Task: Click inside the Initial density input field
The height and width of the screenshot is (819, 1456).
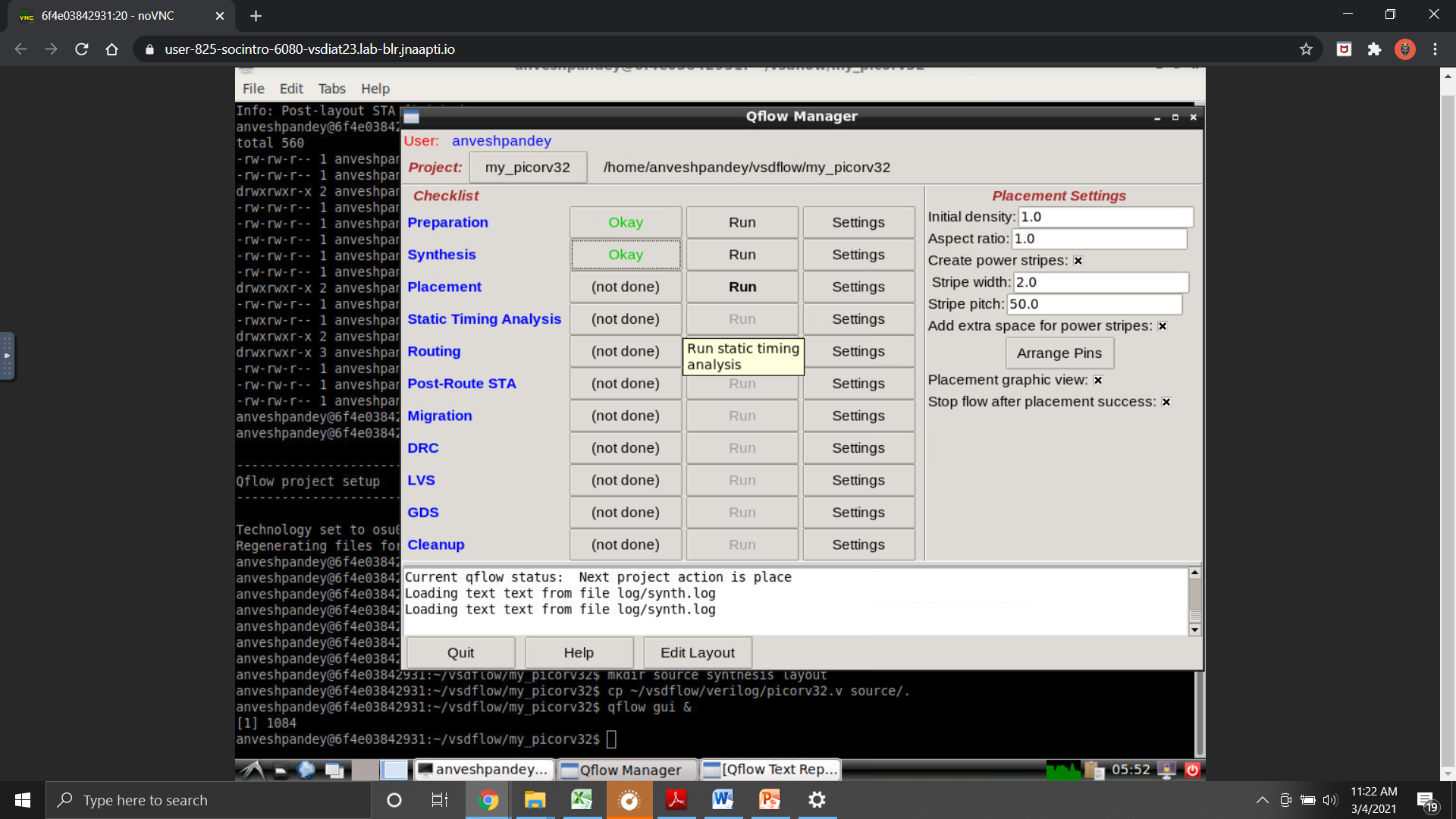Action: pos(1105,217)
